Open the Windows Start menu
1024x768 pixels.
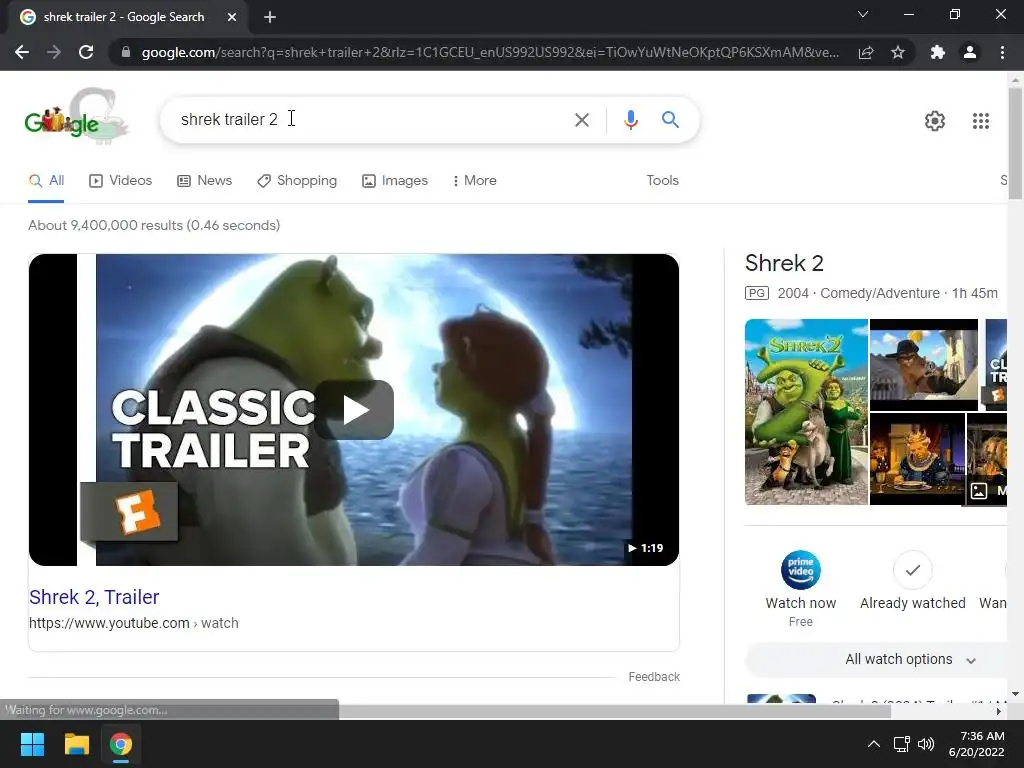coord(32,744)
